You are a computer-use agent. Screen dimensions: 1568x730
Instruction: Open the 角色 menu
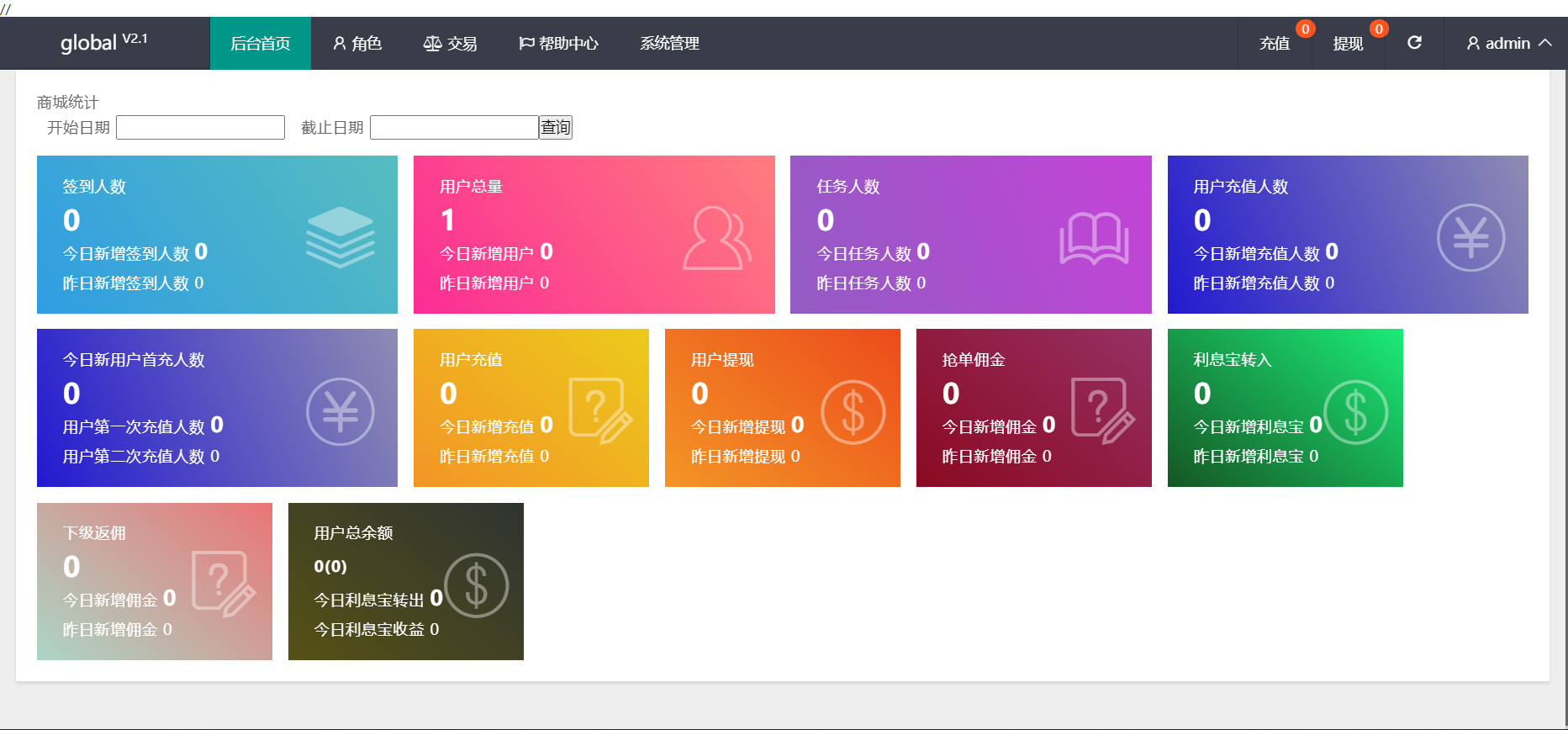357,43
